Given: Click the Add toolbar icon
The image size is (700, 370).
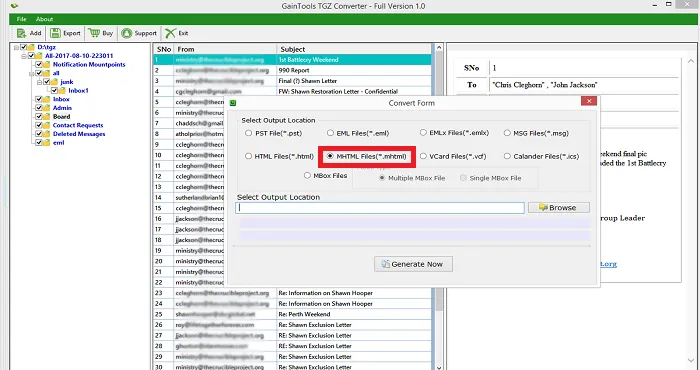Looking at the screenshot, I should pos(21,33).
